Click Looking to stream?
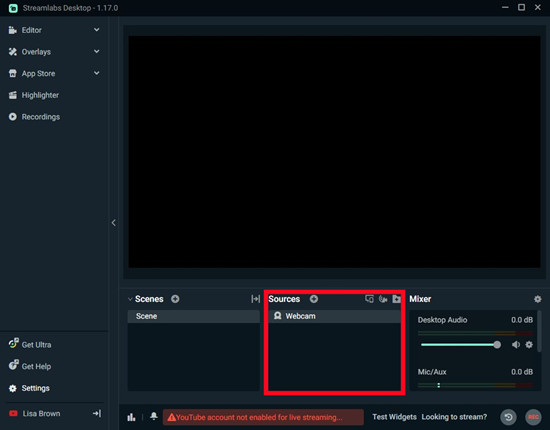This screenshot has width=550, height=430. point(454,417)
